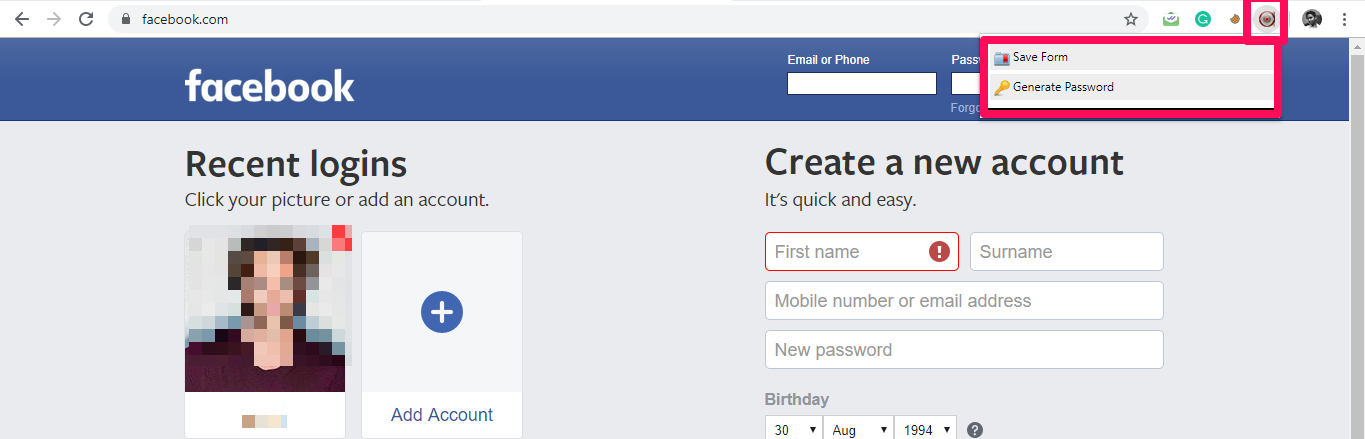The height and width of the screenshot is (439, 1365).
Task: Expand the birthday day dropdown
Action: [x=793, y=429]
